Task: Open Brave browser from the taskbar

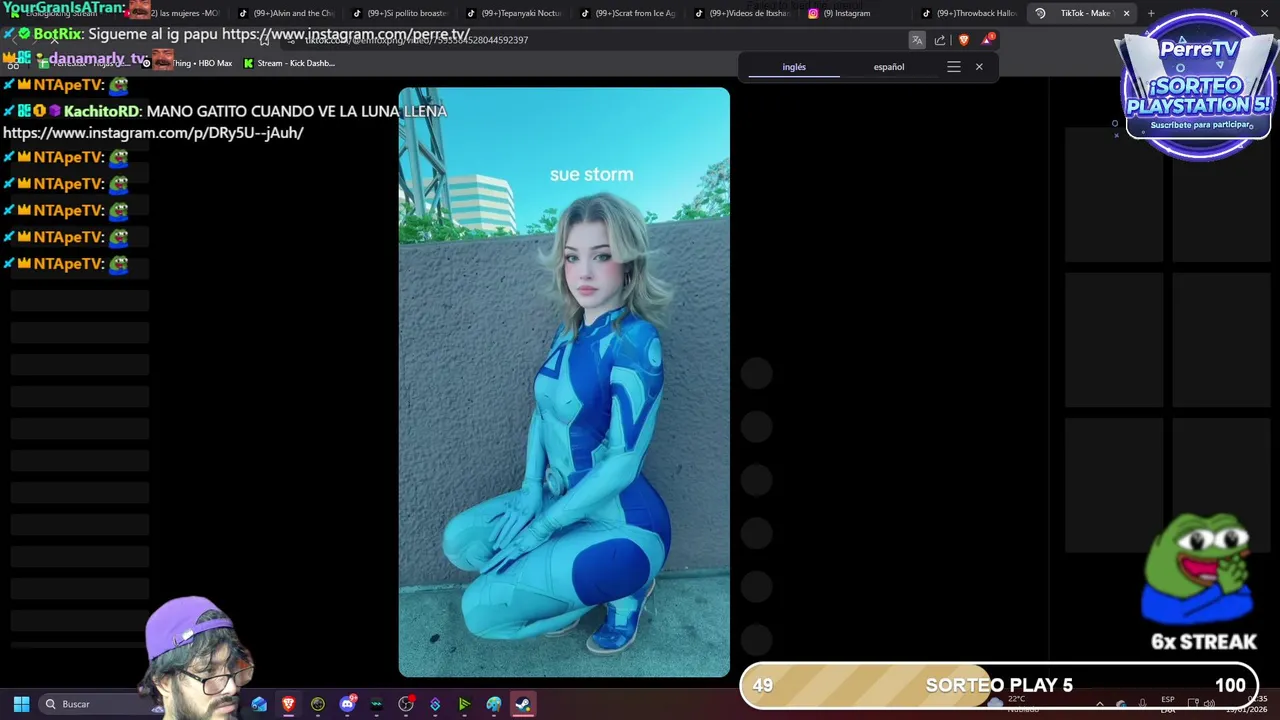Action: click(x=288, y=704)
